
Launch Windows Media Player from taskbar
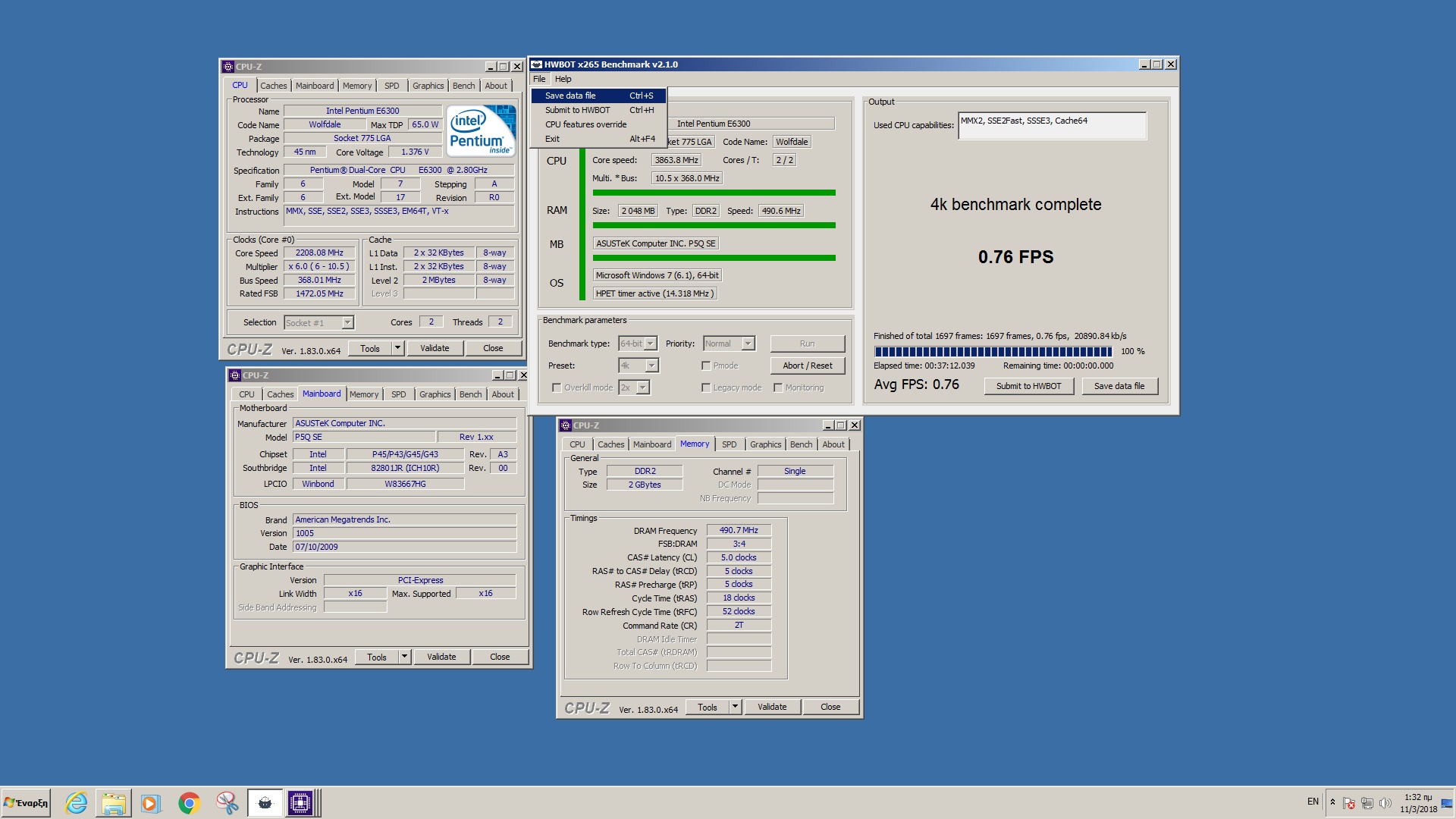[x=151, y=803]
